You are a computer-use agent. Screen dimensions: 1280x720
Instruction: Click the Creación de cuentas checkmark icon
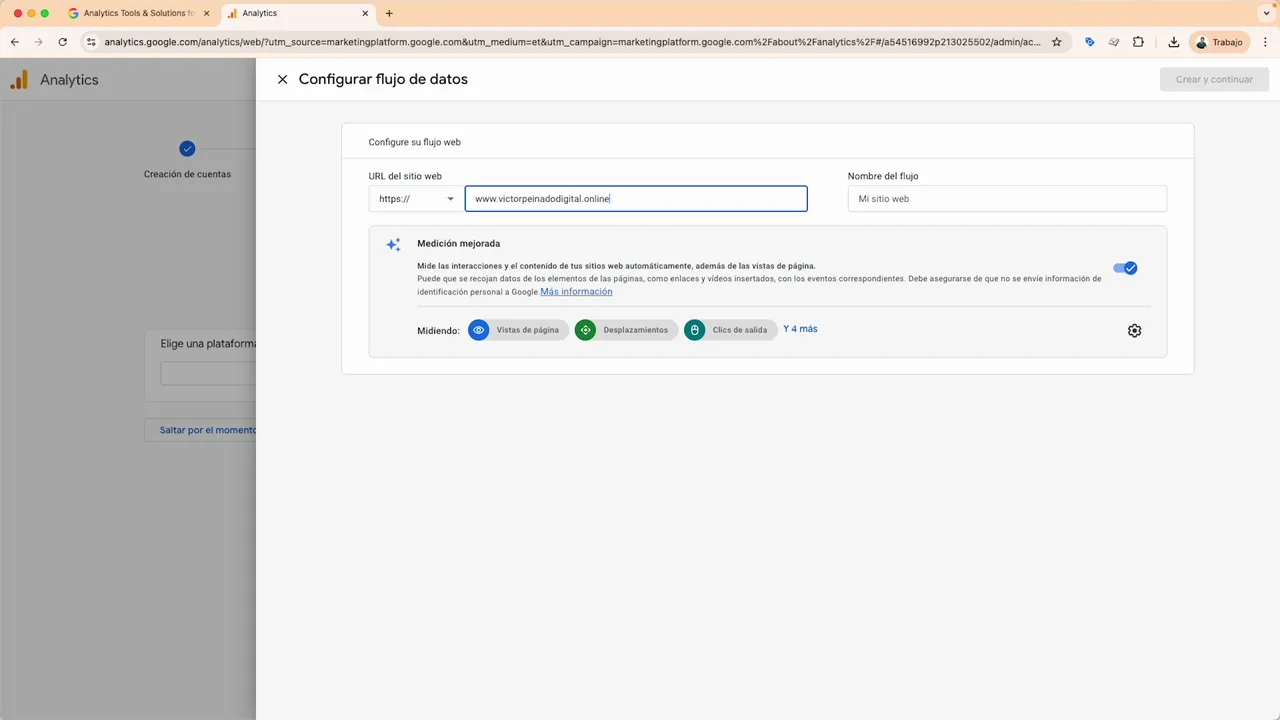coord(187,148)
